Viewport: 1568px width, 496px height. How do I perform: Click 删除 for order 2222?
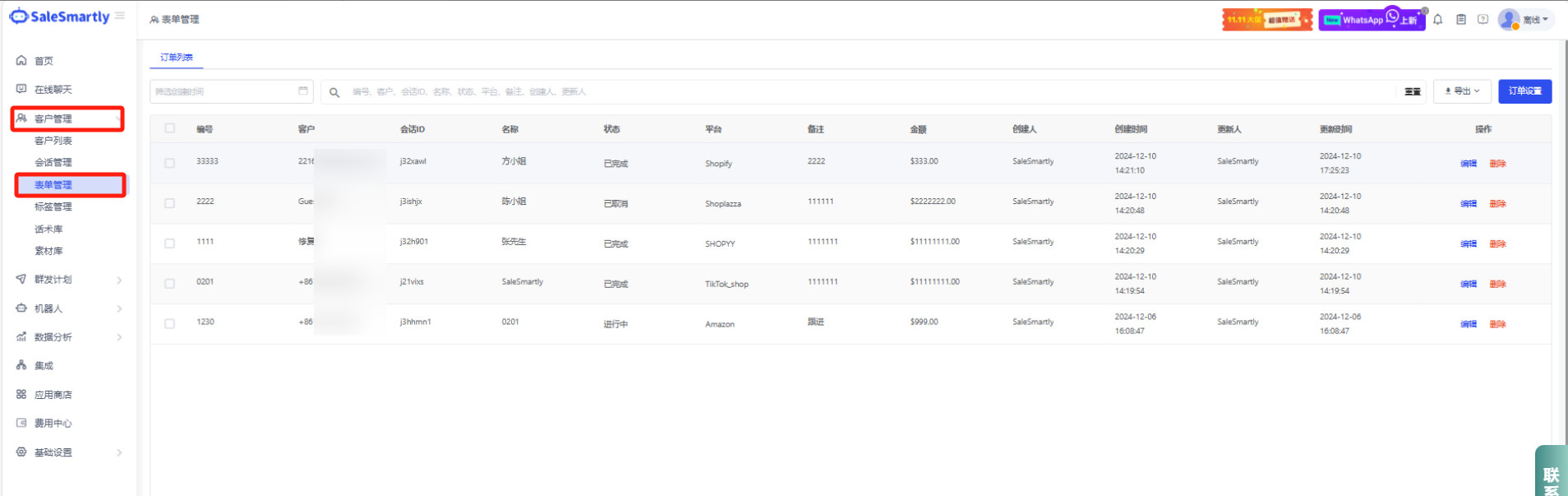[1497, 203]
